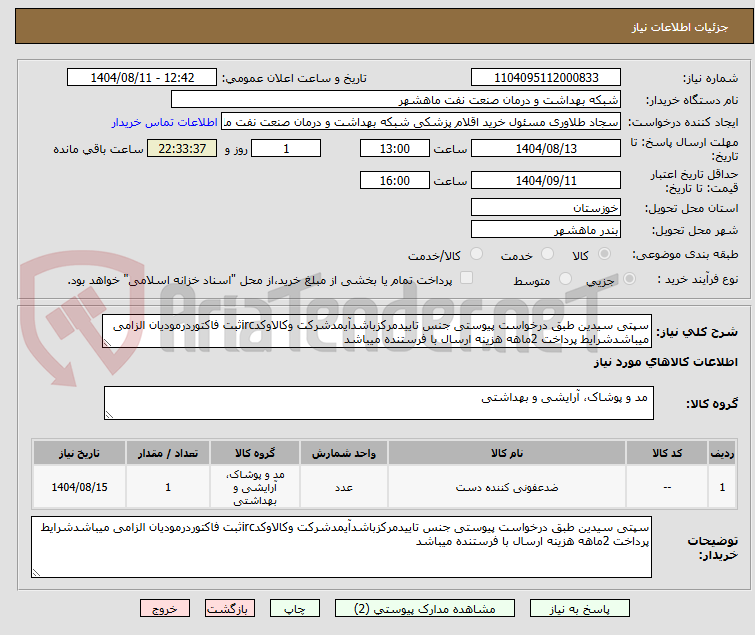This screenshot has width=755, height=635.
Task: Click resize handle of شرح کلی نیاز box
Action: (x=107, y=343)
